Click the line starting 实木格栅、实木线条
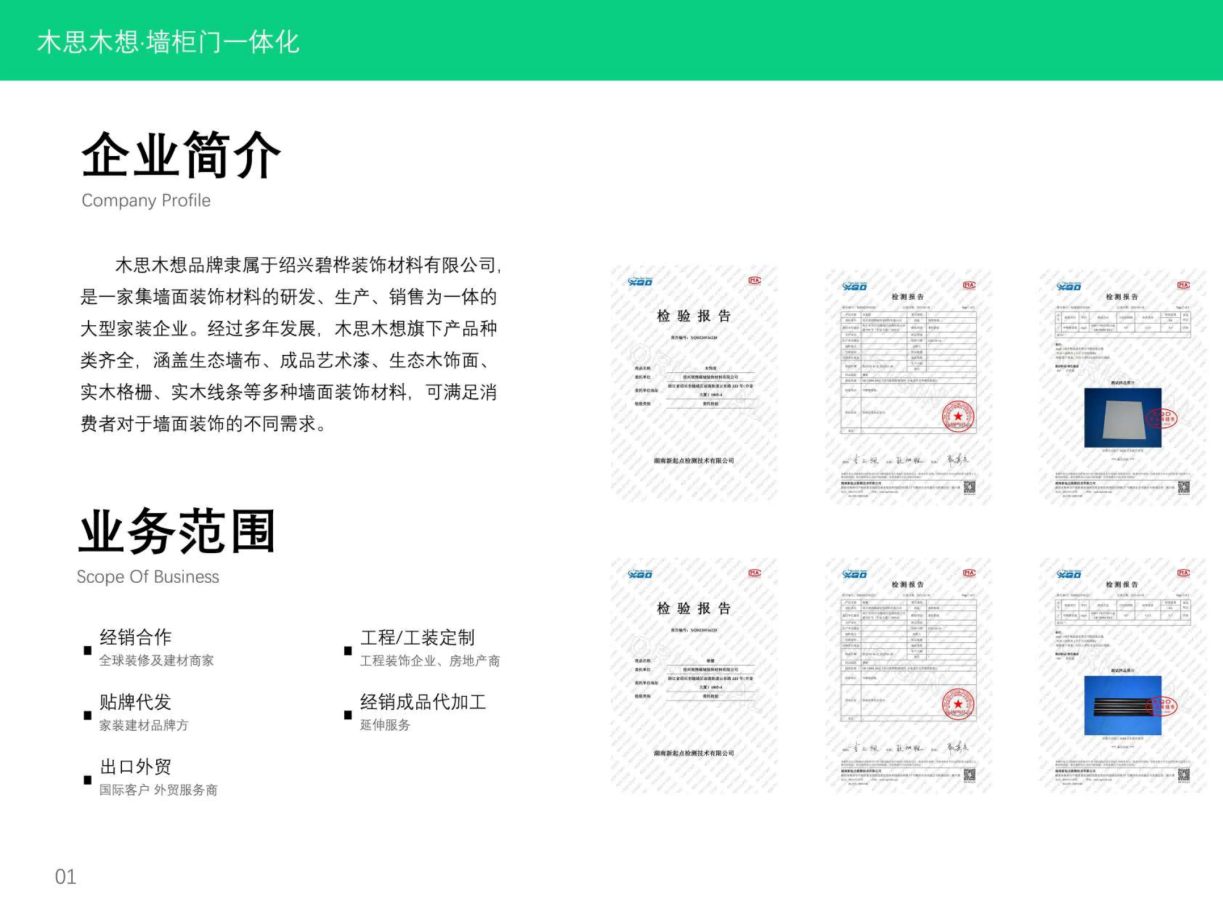Viewport: 1223px width, 900px height. [289, 392]
